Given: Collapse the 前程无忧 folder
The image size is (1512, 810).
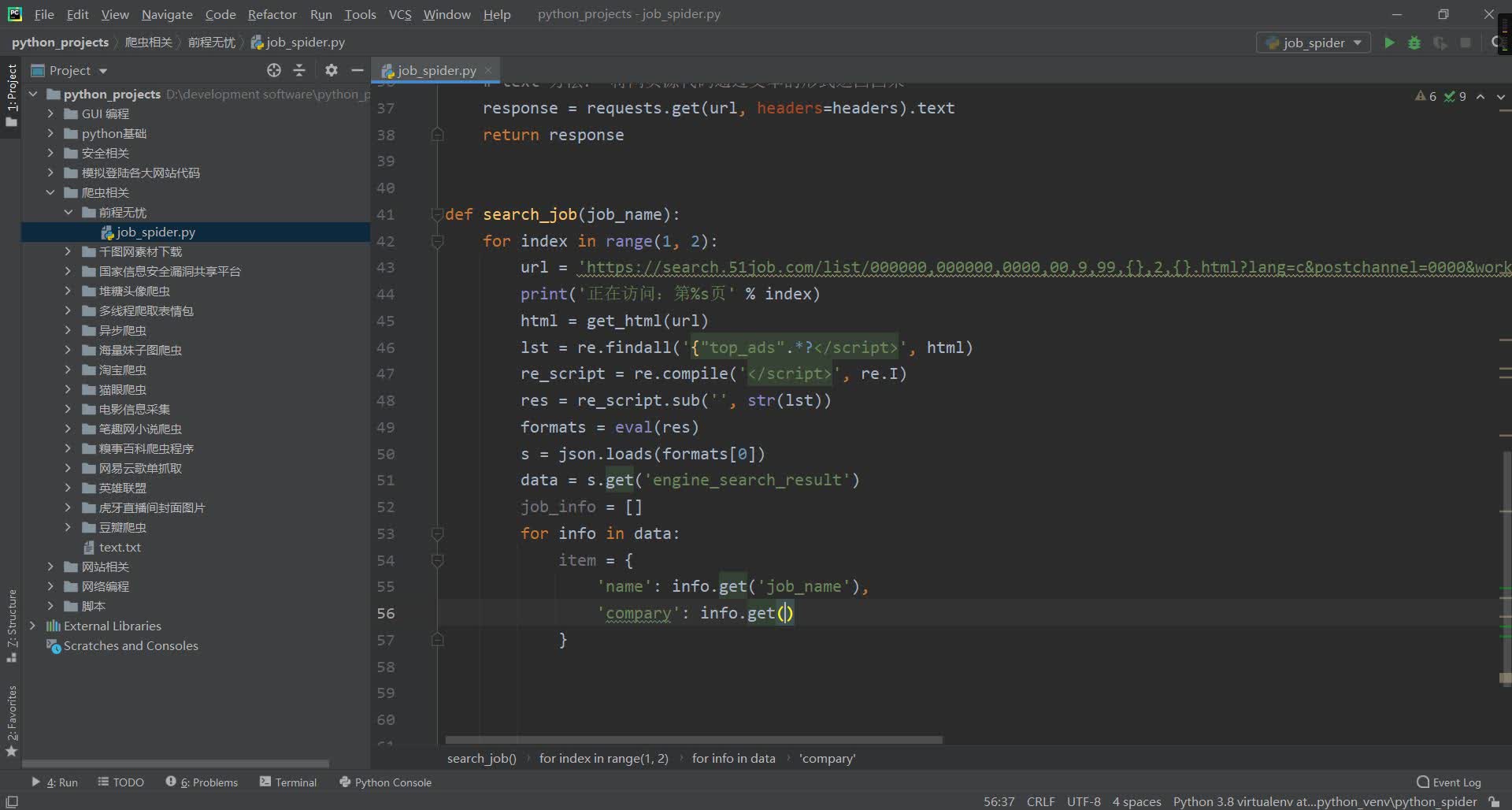Looking at the screenshot, I should pyautogui.click(x=68, y=212).
